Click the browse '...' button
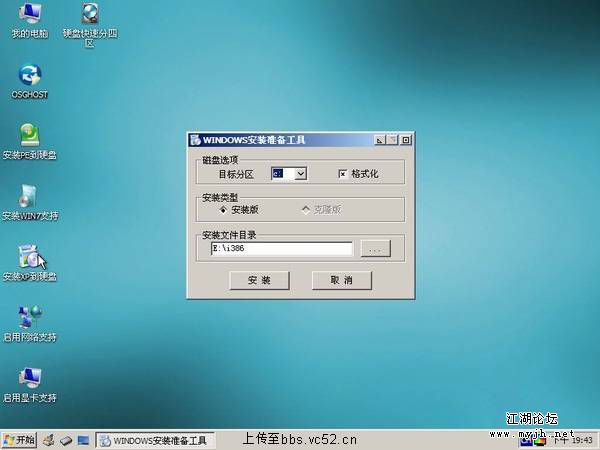 [x=376, y=249]
